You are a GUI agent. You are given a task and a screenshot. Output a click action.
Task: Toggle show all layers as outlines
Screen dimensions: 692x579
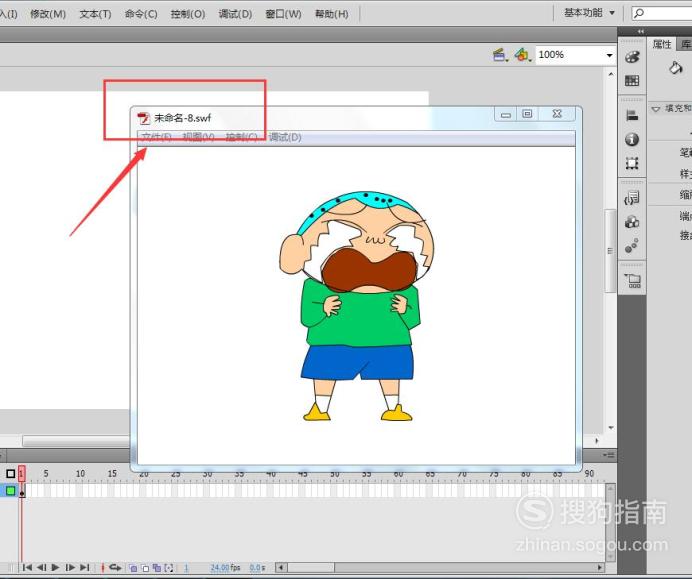point(10,474)
